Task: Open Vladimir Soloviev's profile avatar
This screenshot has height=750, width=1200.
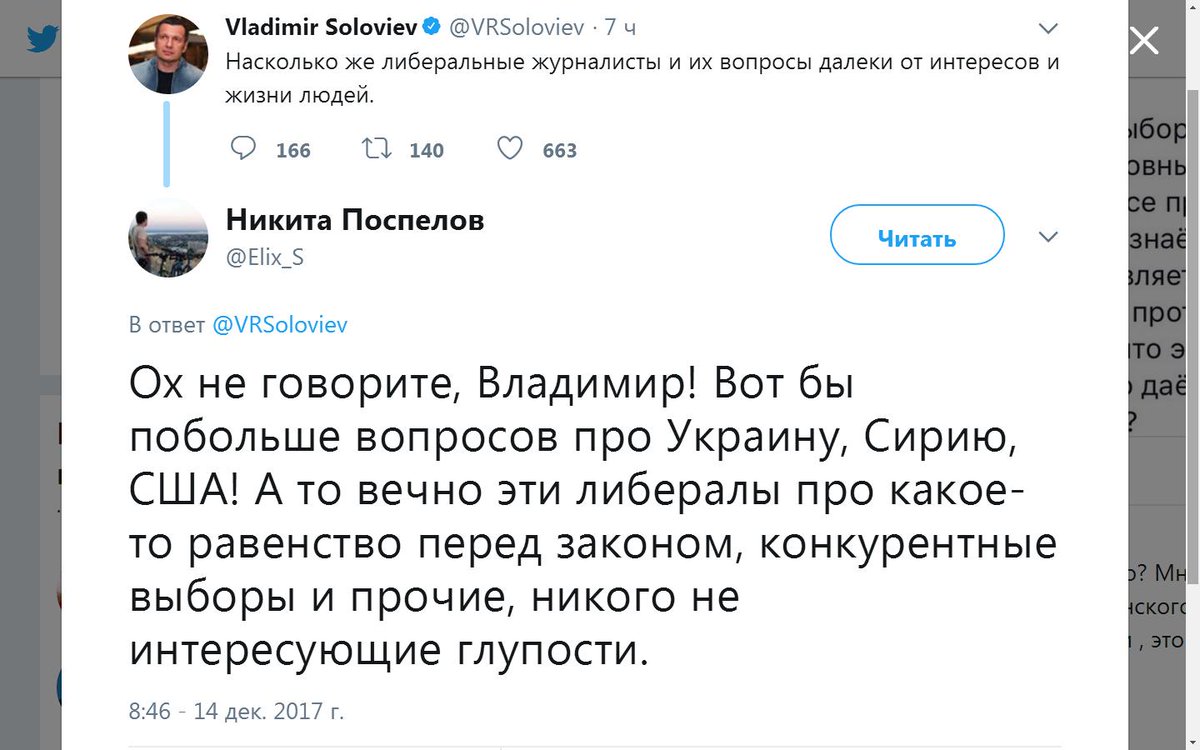Action: tap(168, 55)
